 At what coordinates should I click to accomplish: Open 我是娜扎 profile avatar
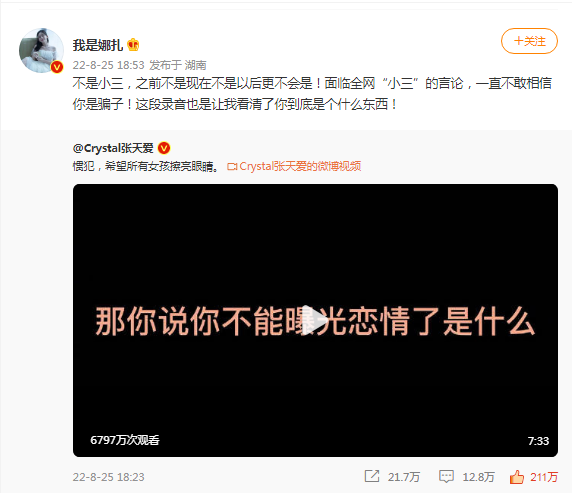click(41, 50)
